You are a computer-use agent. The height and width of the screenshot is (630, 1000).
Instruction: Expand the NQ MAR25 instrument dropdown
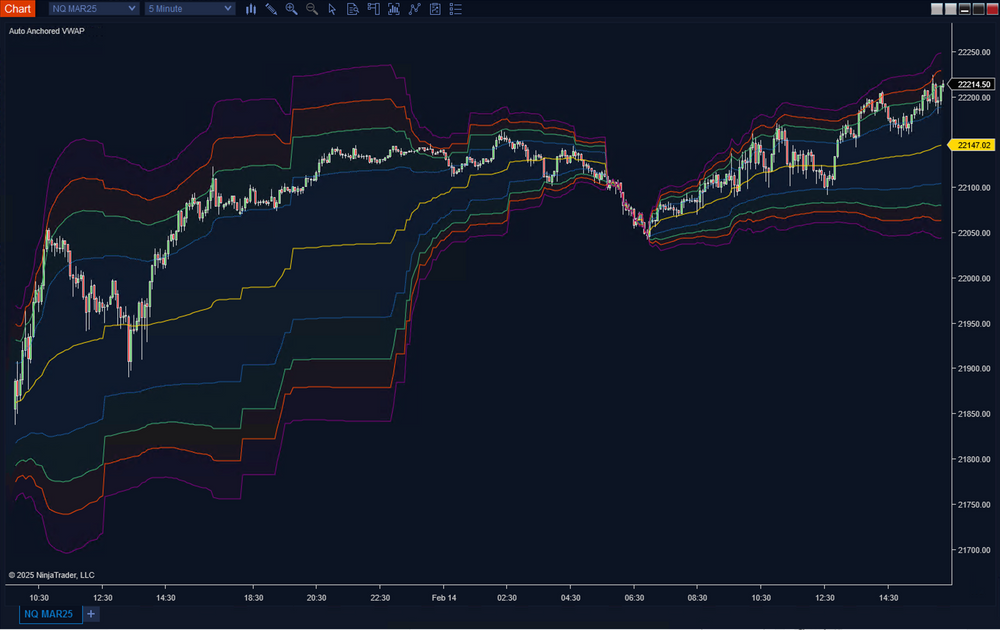[93, 8]
